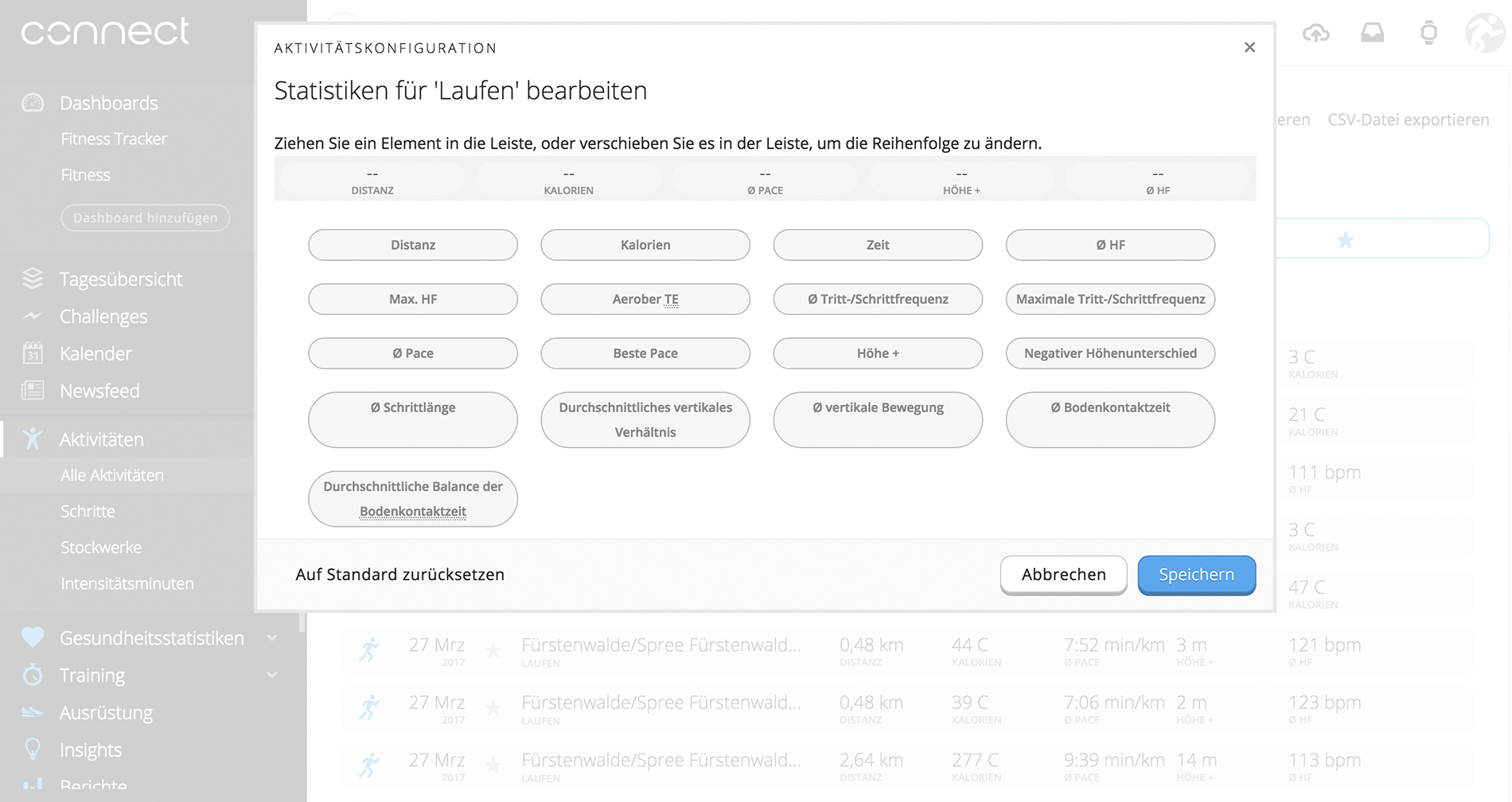
Task: Go to Intensitätsminuten menu entry
Action: [x=127, y=583]
